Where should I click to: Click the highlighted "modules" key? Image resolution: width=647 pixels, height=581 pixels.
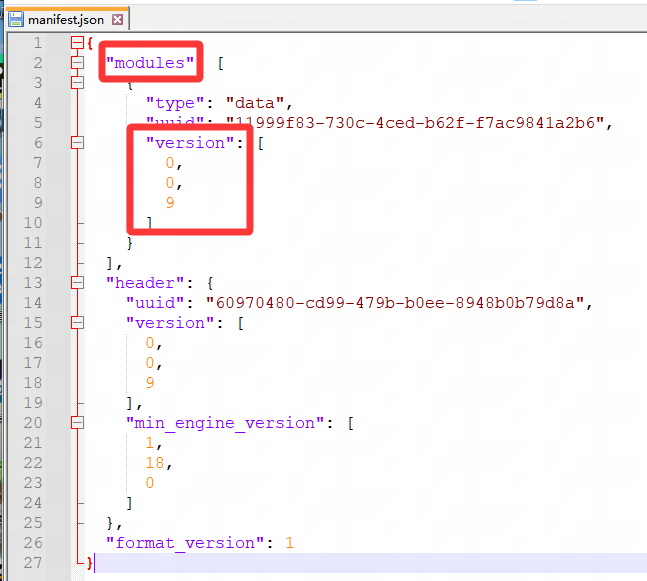coord(151,63)
